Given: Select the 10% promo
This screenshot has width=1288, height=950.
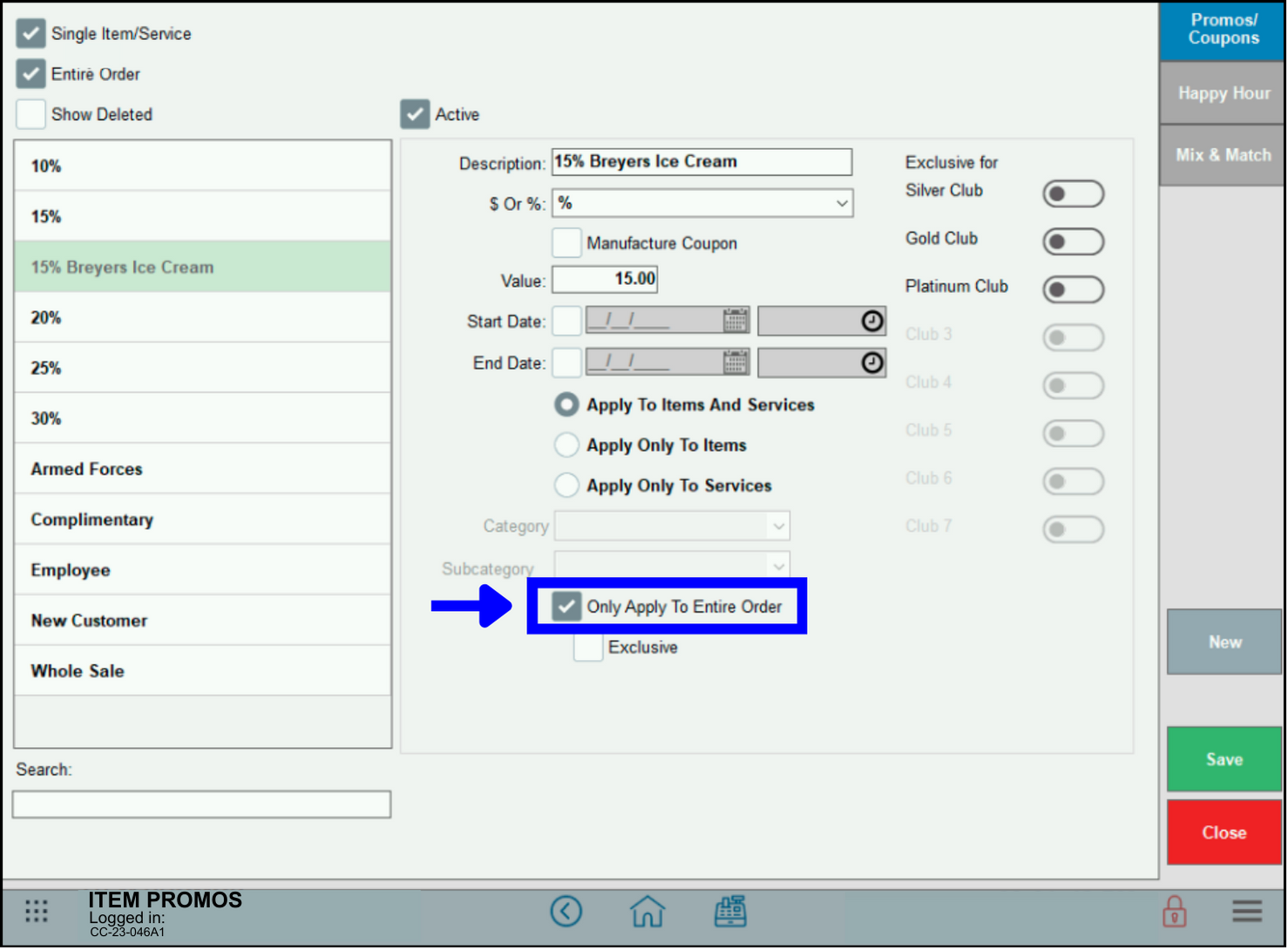Looking at the screenshot, I should [x=202, y=166].
